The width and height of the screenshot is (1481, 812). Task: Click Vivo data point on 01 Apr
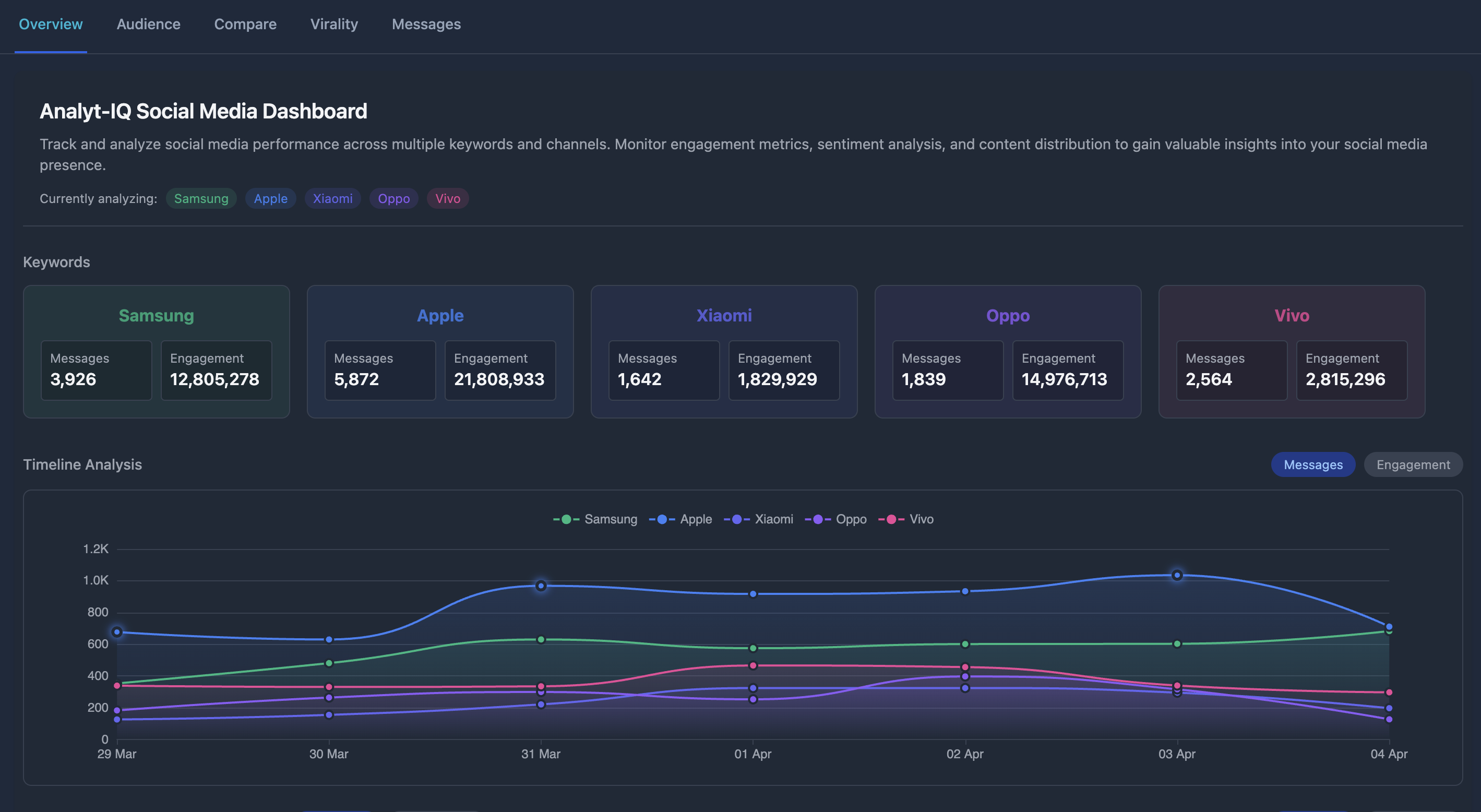pos(753,665)
